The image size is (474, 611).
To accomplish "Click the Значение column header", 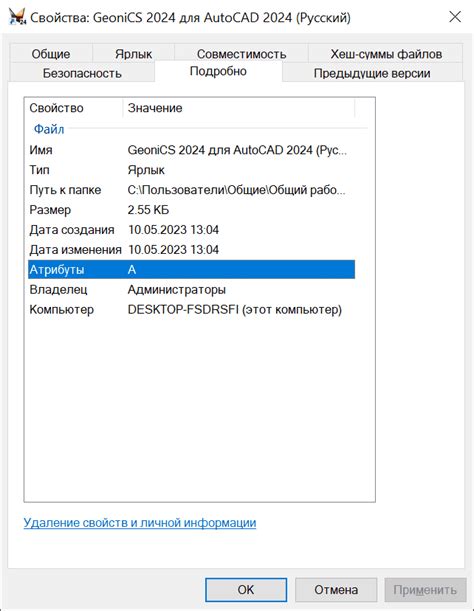I will coord(239,108).
